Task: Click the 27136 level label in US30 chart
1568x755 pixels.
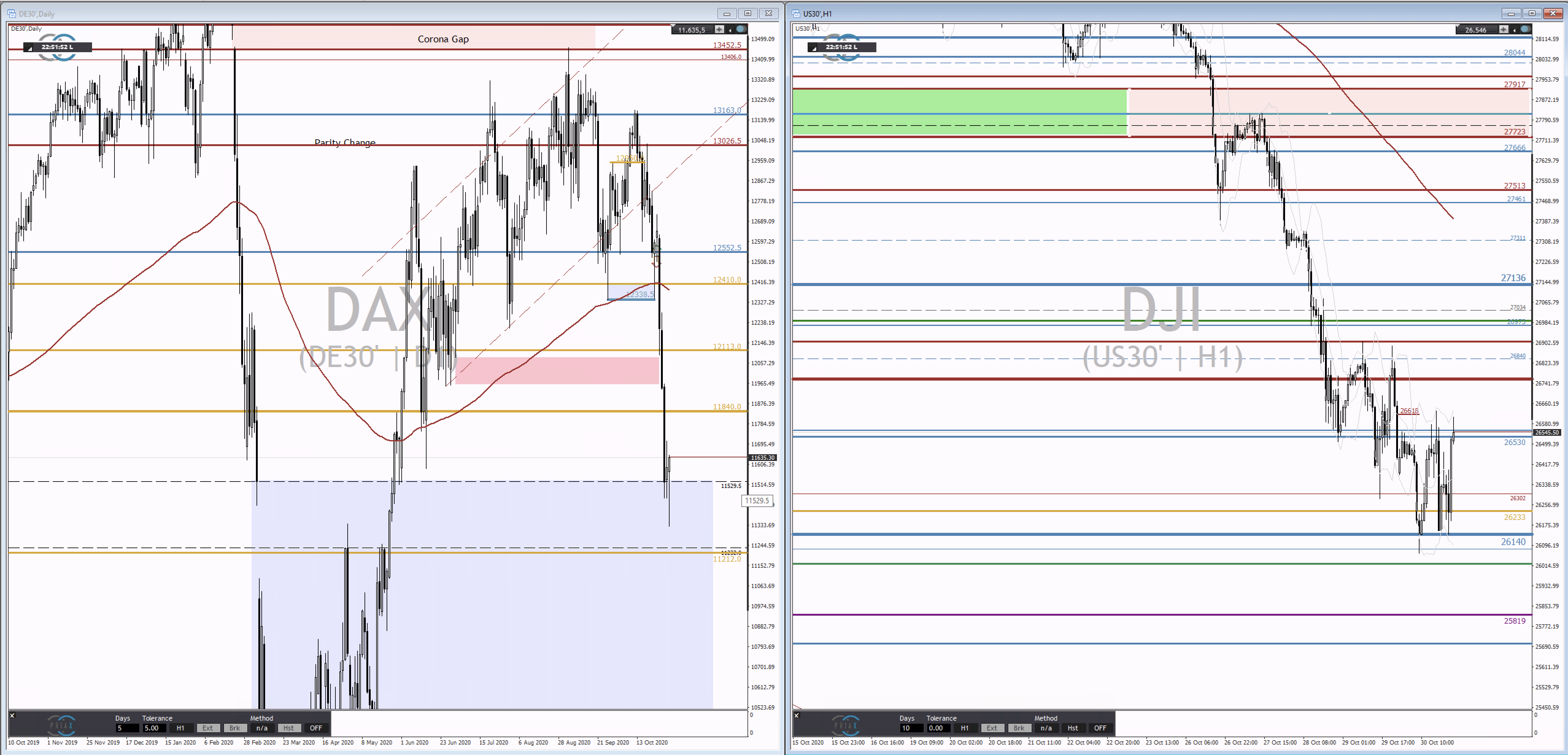Action: [x=1513, y=278]
